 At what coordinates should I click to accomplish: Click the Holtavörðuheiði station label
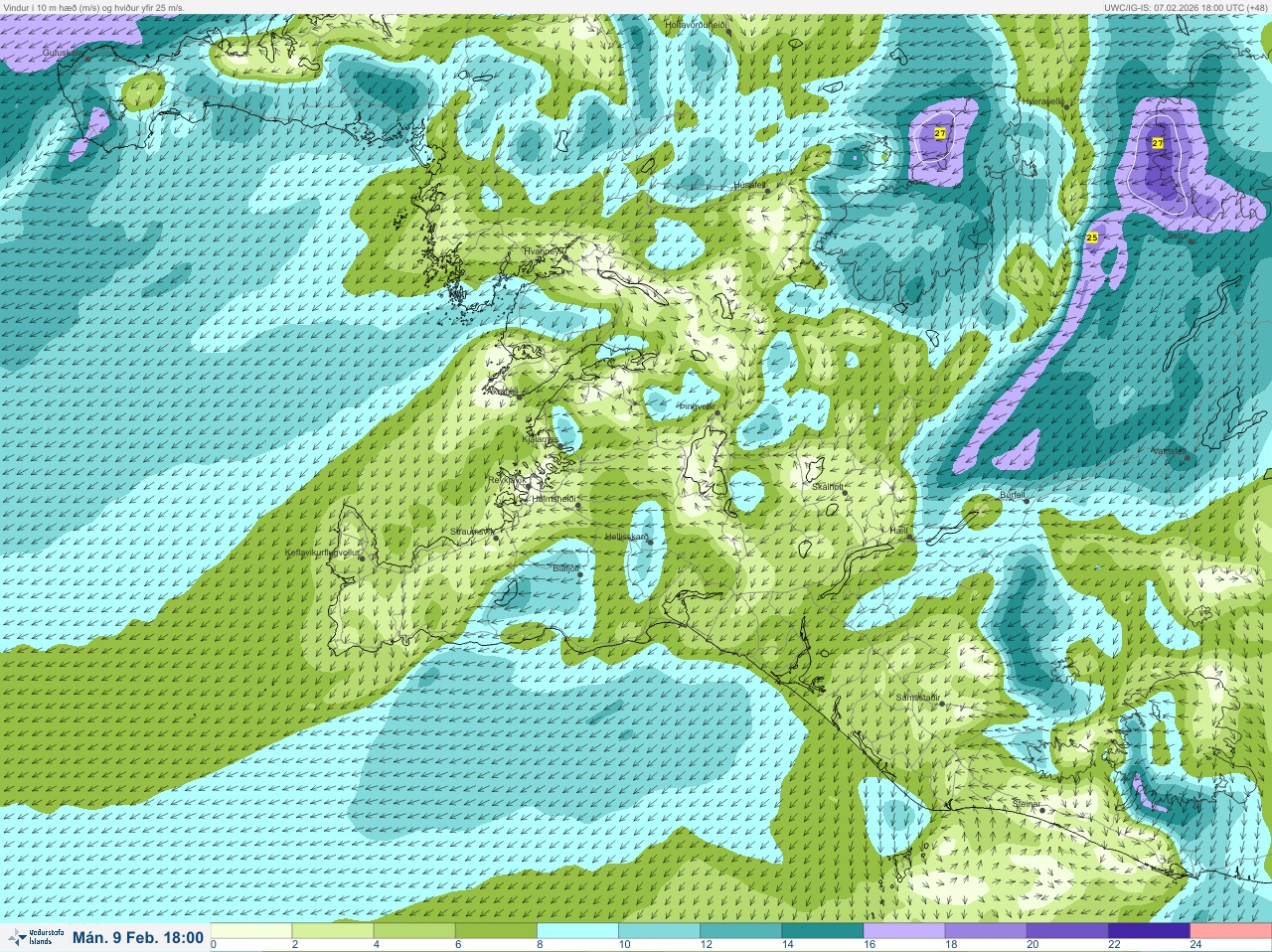tap(695, 24)
